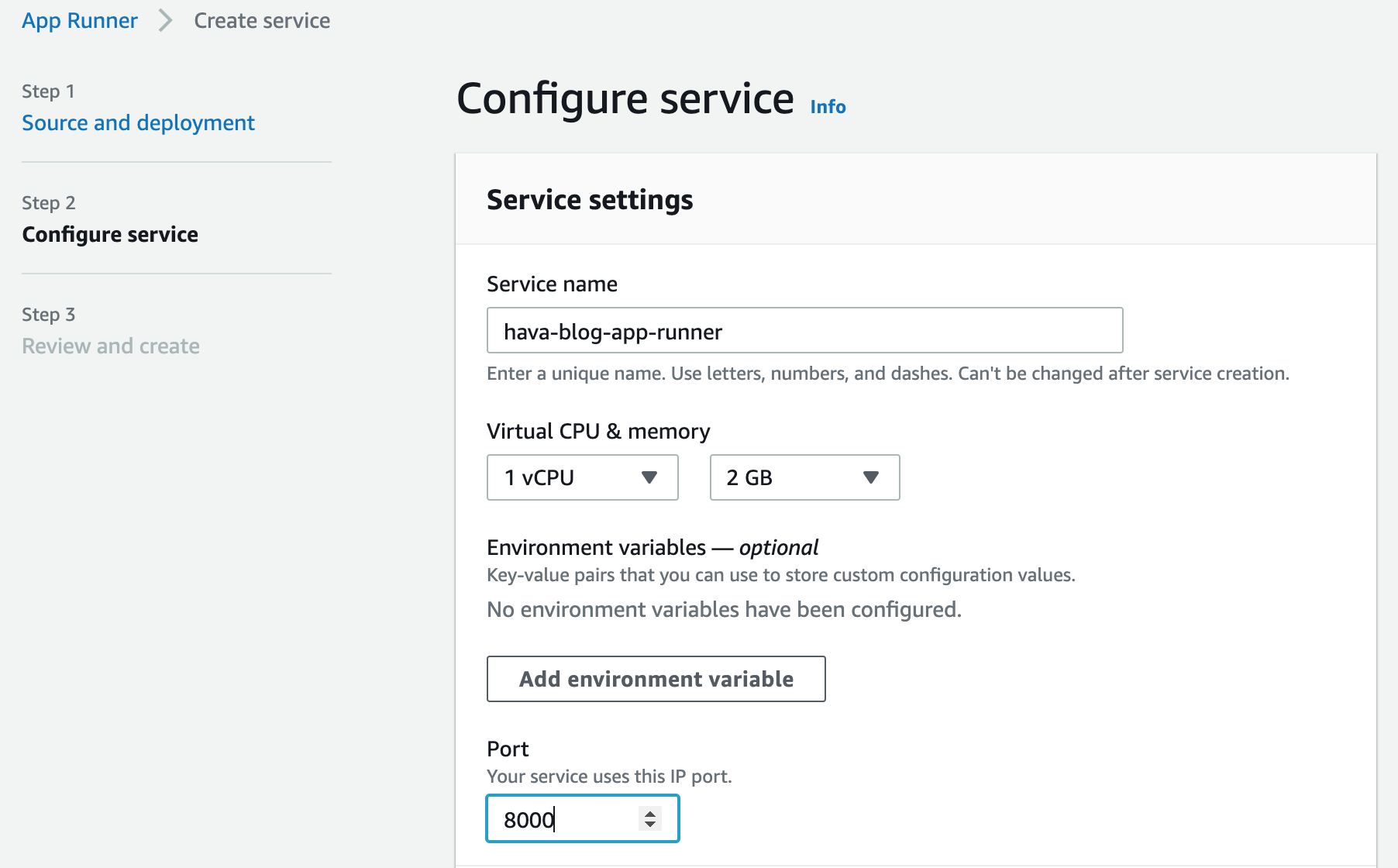Click the Virtual CPU & memory label

coord(598,431)
